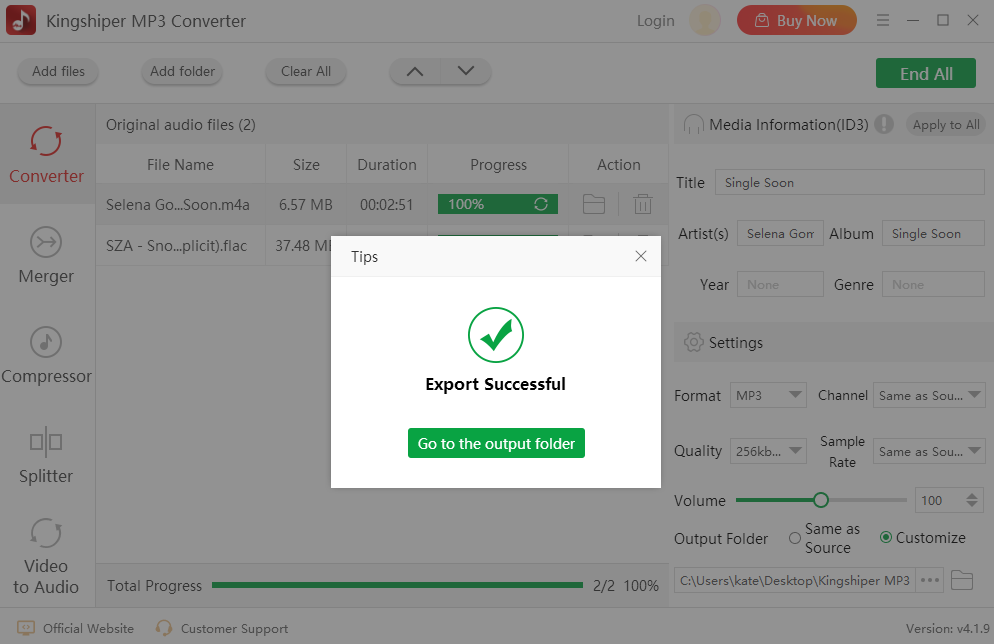The width and height of the screenshot is (994, 644).
Task: Browse output path with three-dots button
Action: (929, 580)
